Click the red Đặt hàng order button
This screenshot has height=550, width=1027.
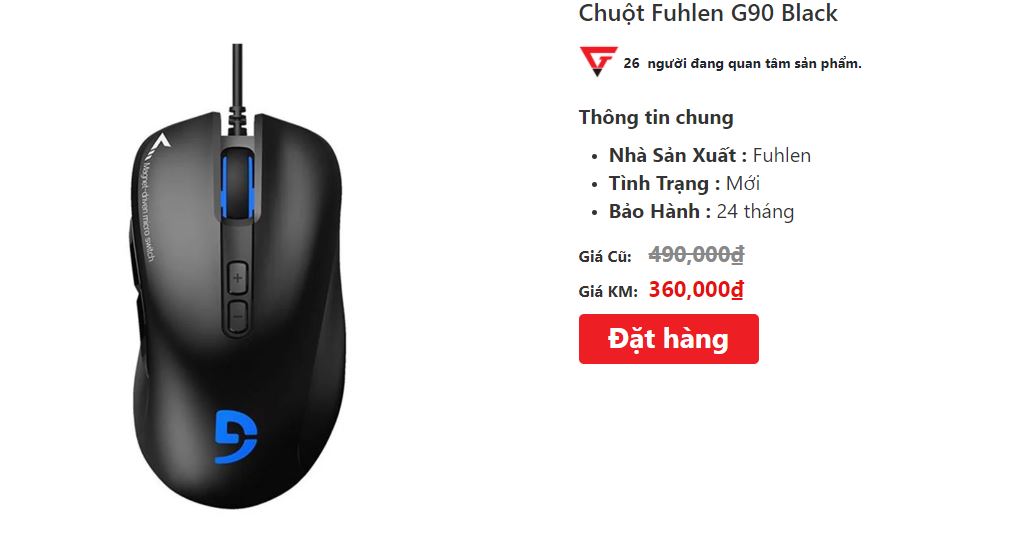point(669,339)
